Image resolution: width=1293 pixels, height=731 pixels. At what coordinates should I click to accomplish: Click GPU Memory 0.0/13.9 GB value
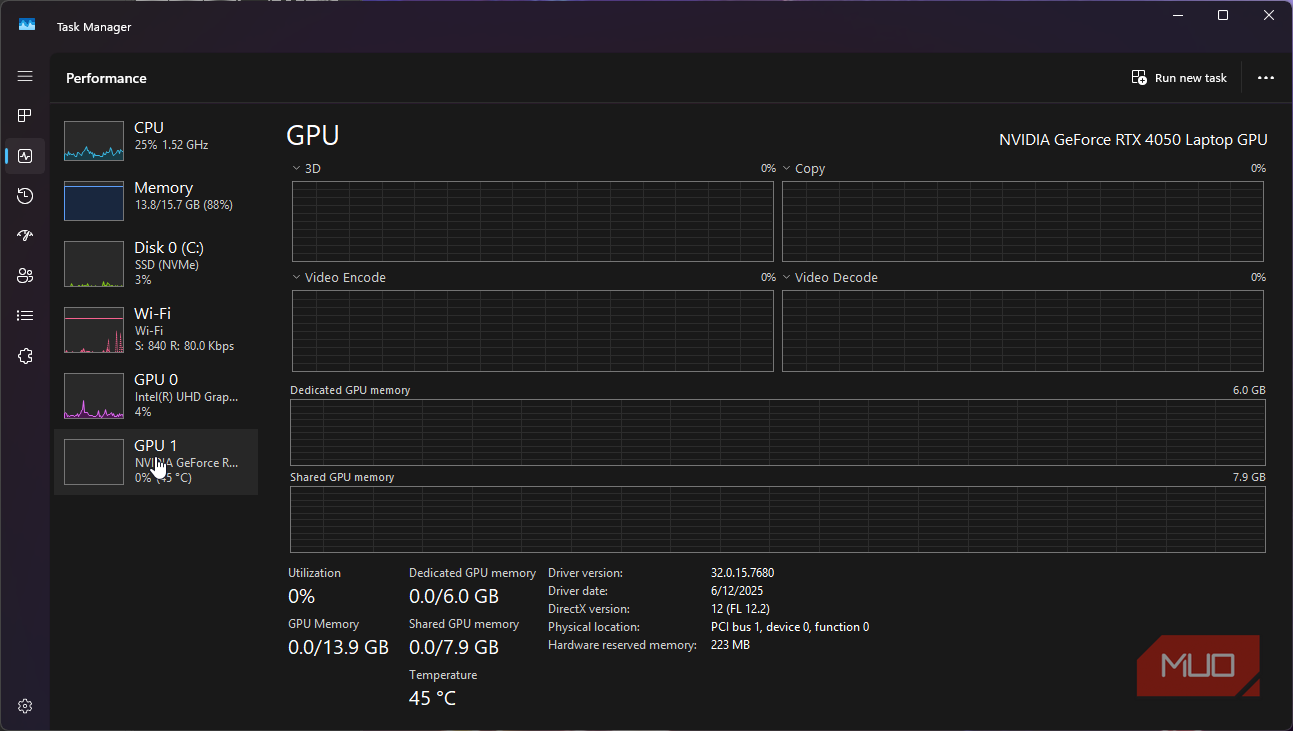tap(338, 647)
